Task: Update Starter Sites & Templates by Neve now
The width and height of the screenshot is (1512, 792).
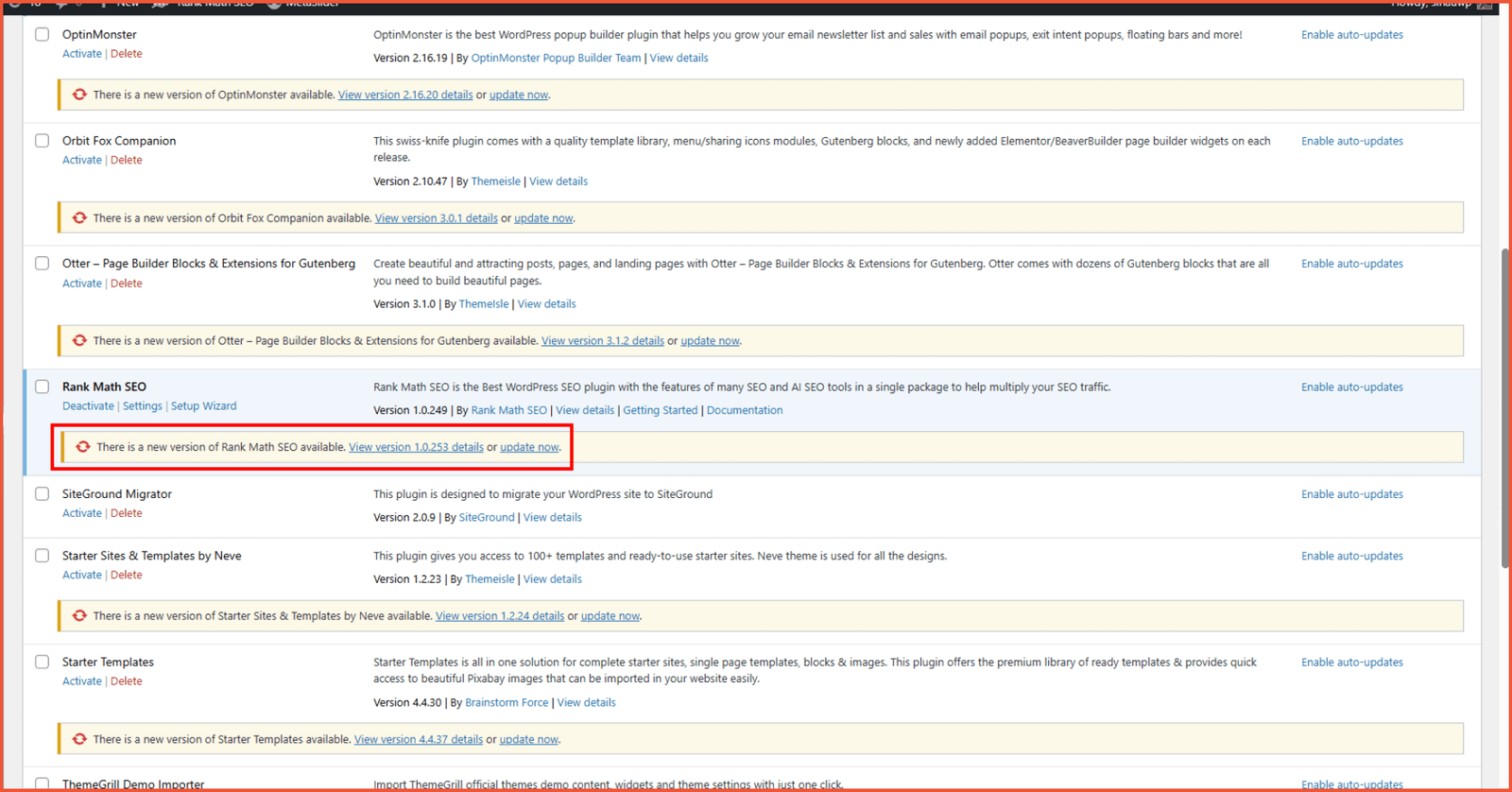Action: click(x=610, y=616)
